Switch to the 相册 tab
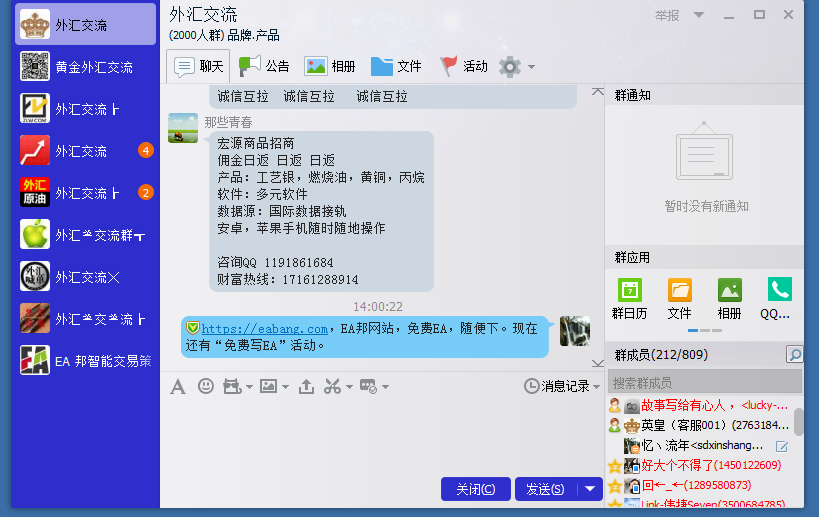This screenshot has width=819, height=517. click(x=330, y=66)
